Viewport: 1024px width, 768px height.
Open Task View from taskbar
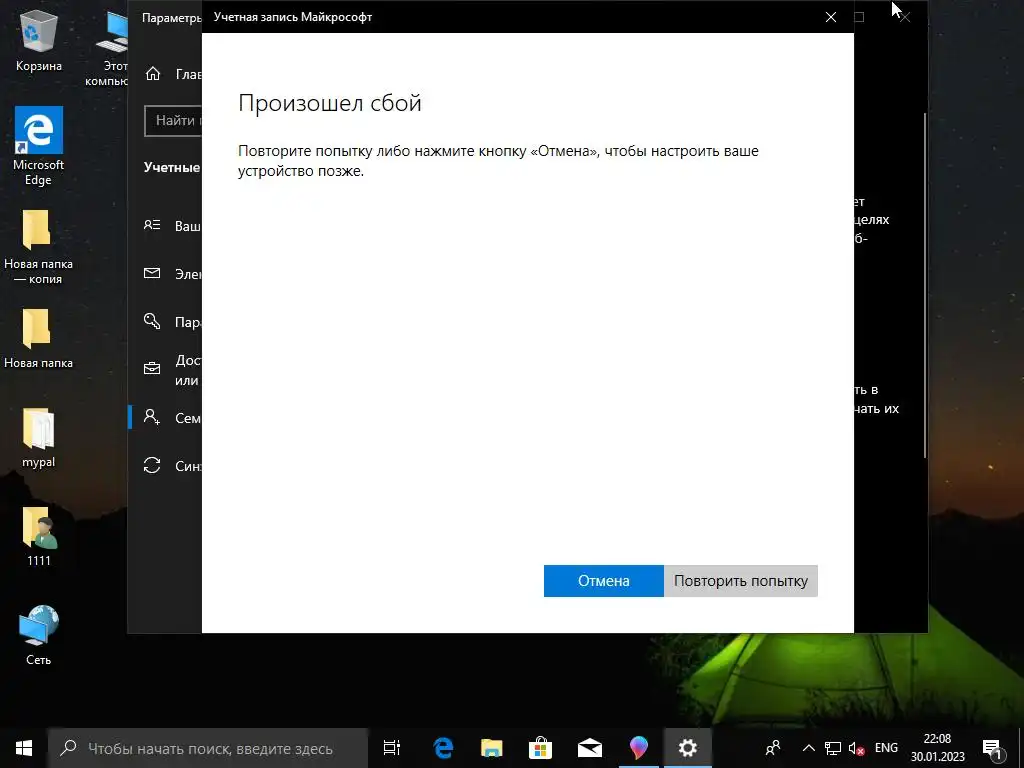click(x=392, y=748)
